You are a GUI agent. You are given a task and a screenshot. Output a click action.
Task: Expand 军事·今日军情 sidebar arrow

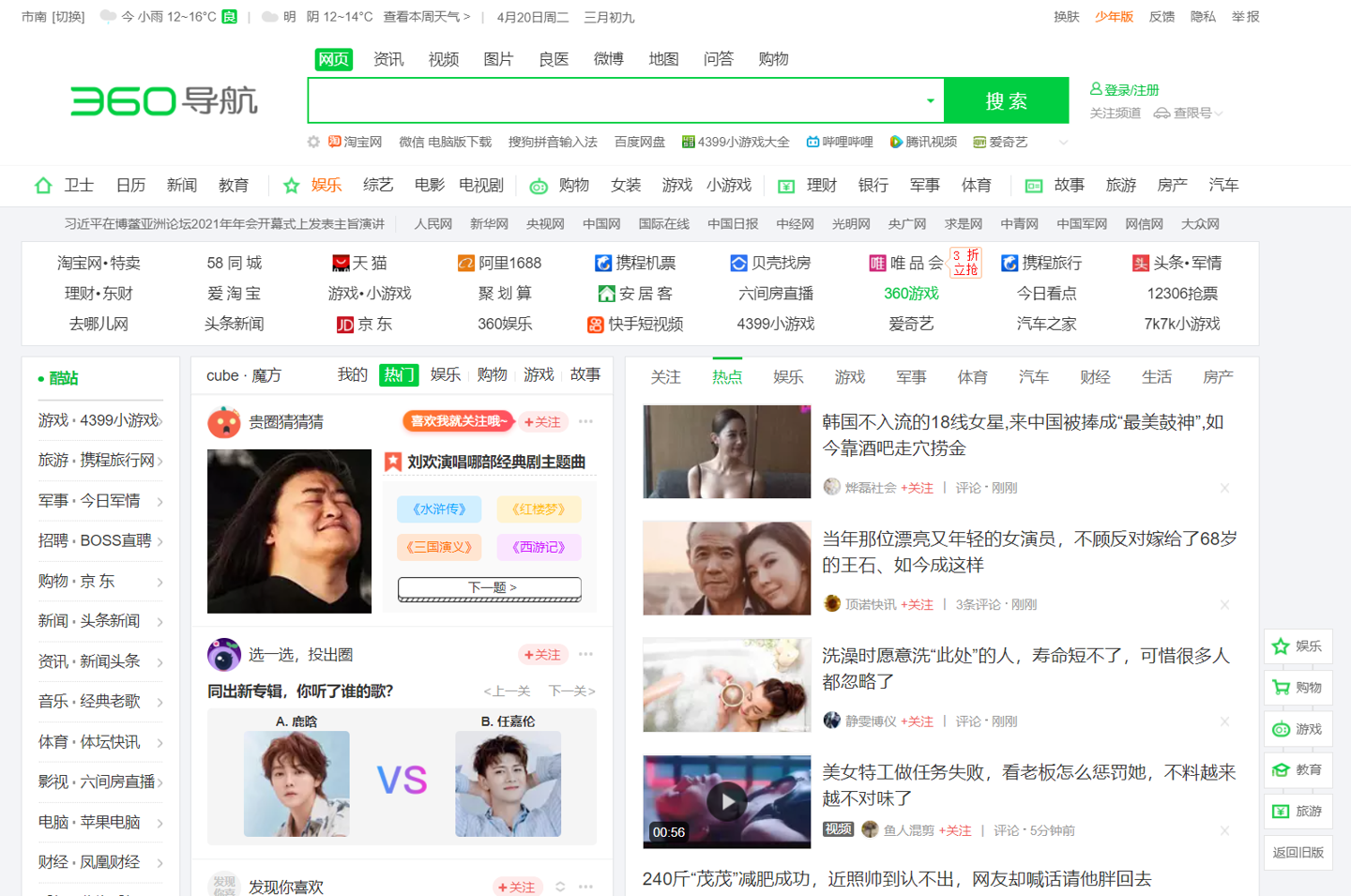click(160, 502)
